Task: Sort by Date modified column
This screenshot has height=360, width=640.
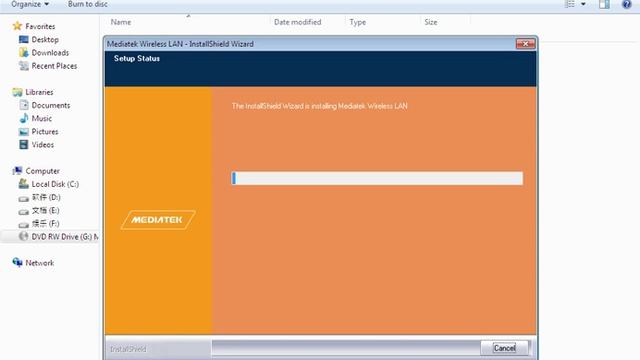Action: [x=298, y=22]
